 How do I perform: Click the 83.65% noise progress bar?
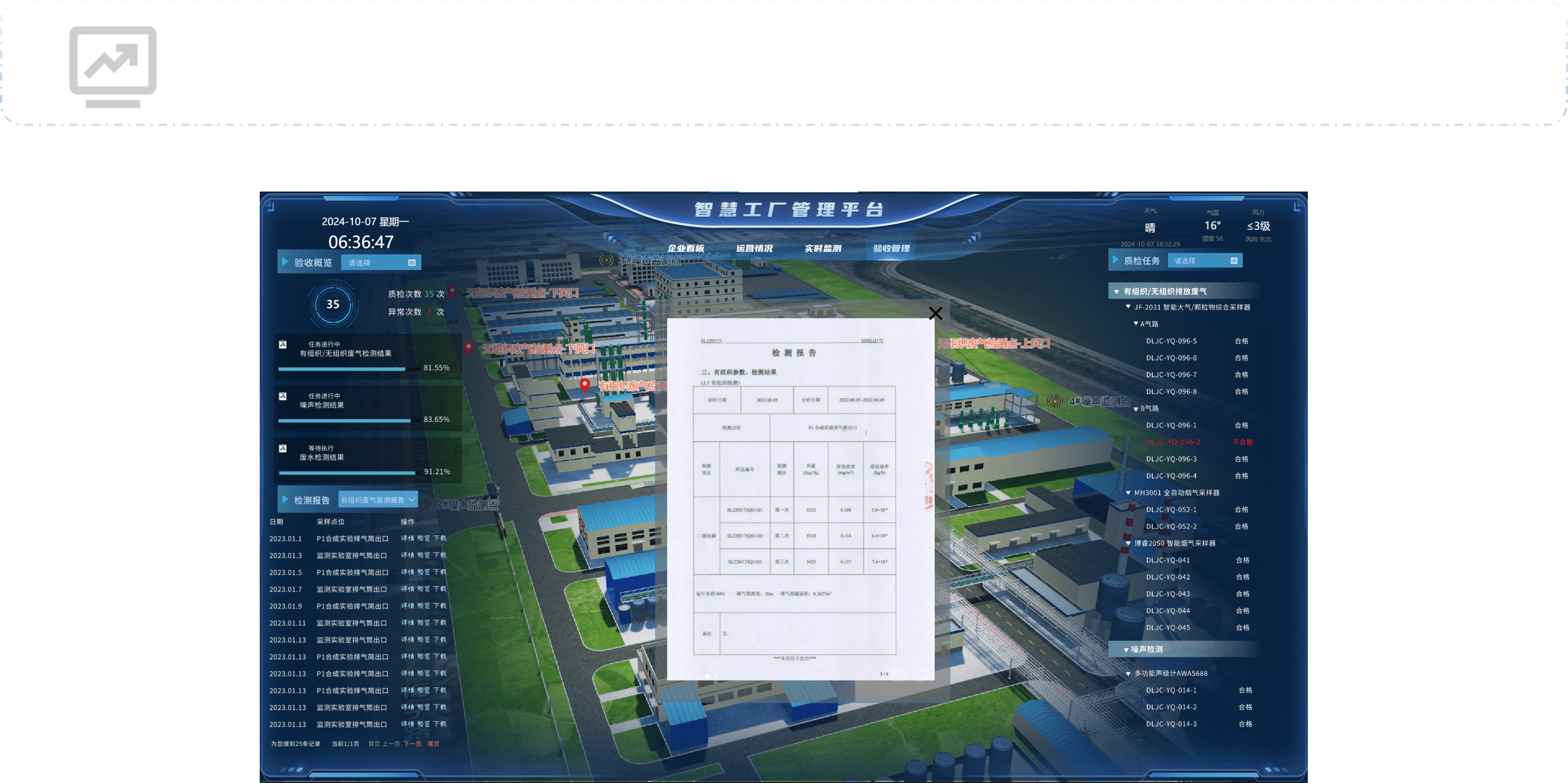pyautogui.click(x=349, y=421)
